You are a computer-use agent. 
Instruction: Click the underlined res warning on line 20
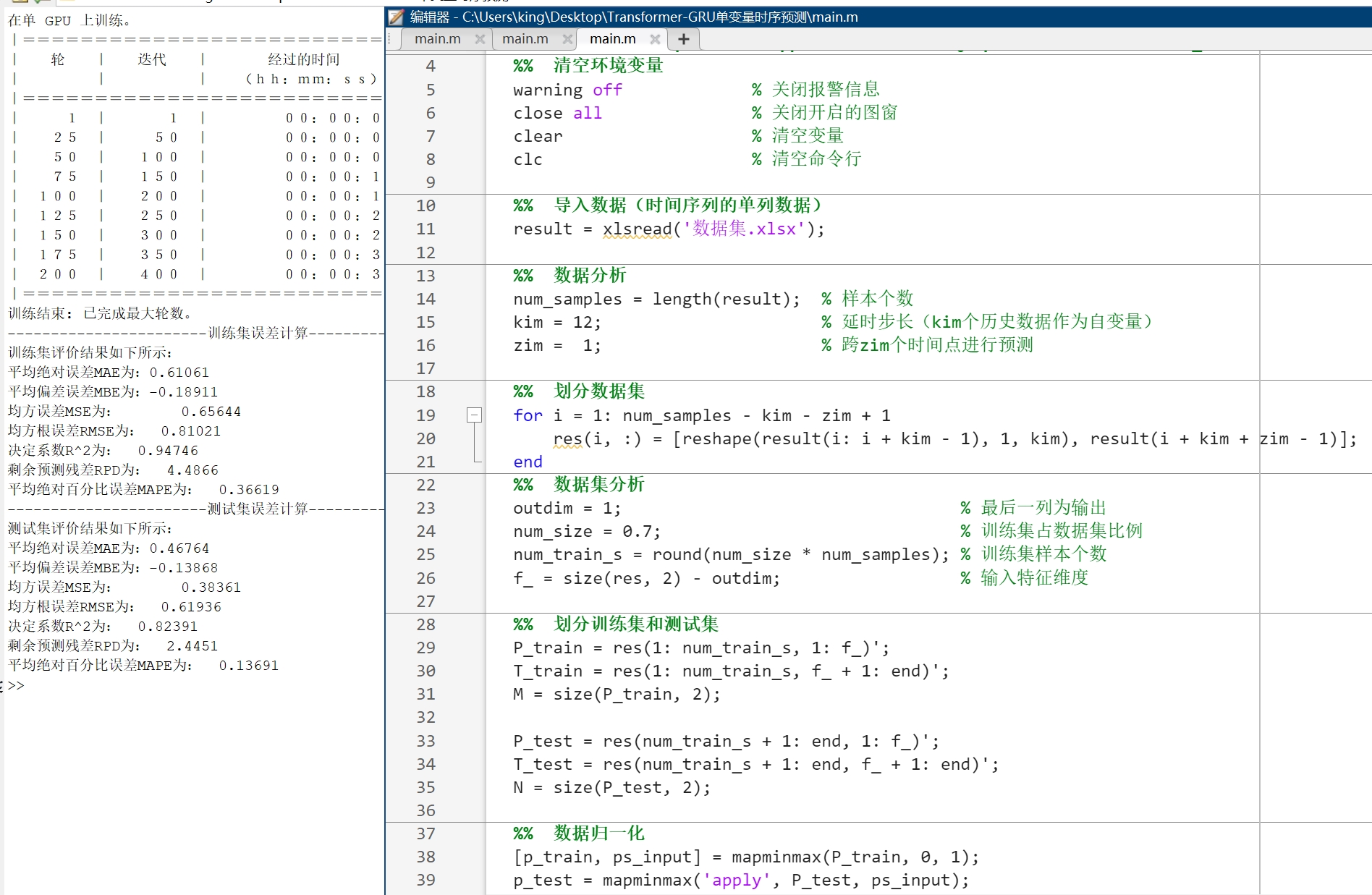567,439
